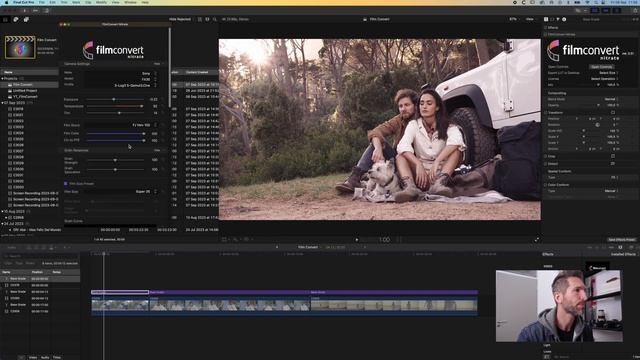Select the first Base Grade index row
640x360 pixels.
pyautogui.click(x=40, y=279)
